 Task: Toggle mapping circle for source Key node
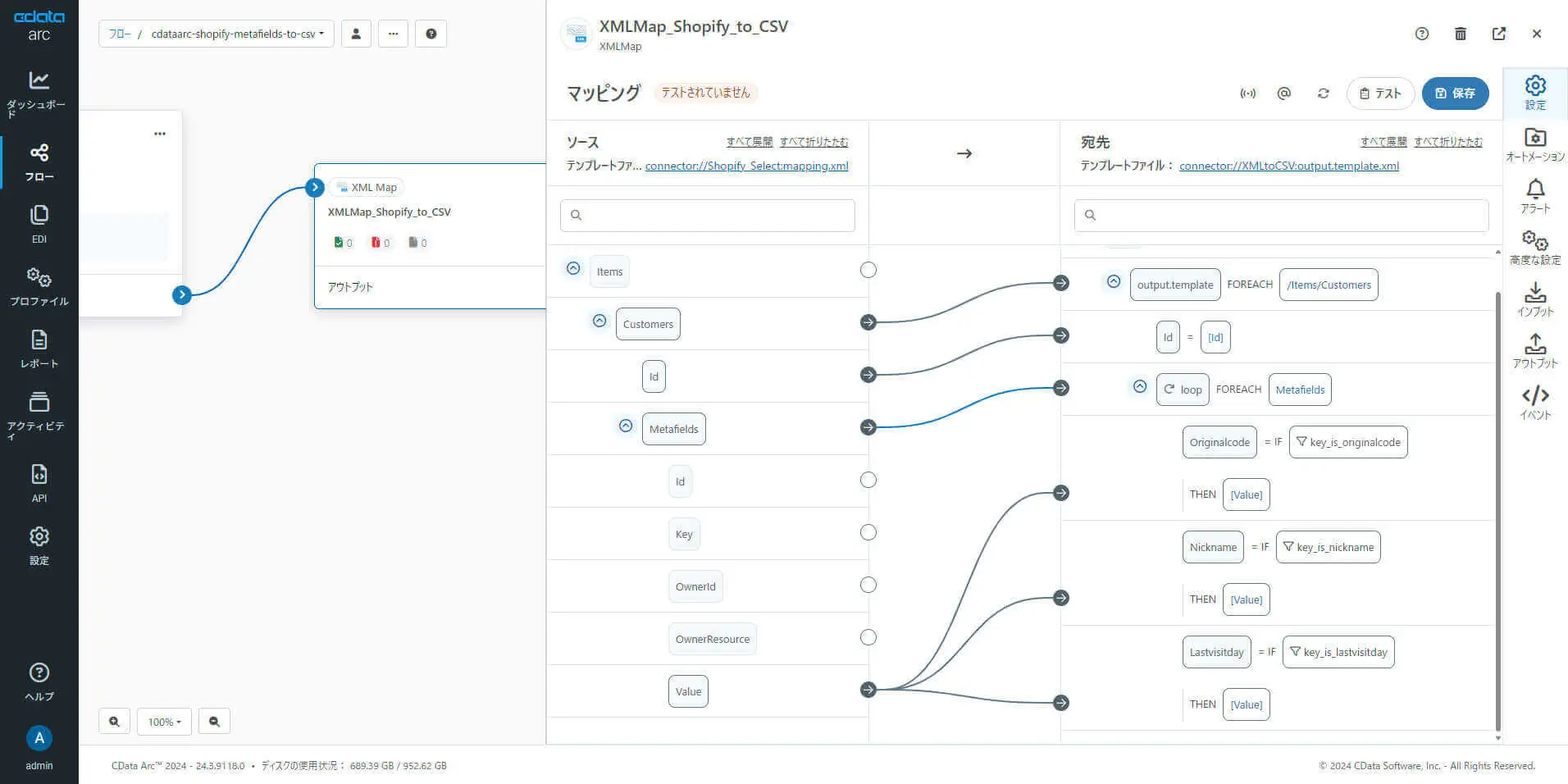pyautogui.click(x=868, y=533)
